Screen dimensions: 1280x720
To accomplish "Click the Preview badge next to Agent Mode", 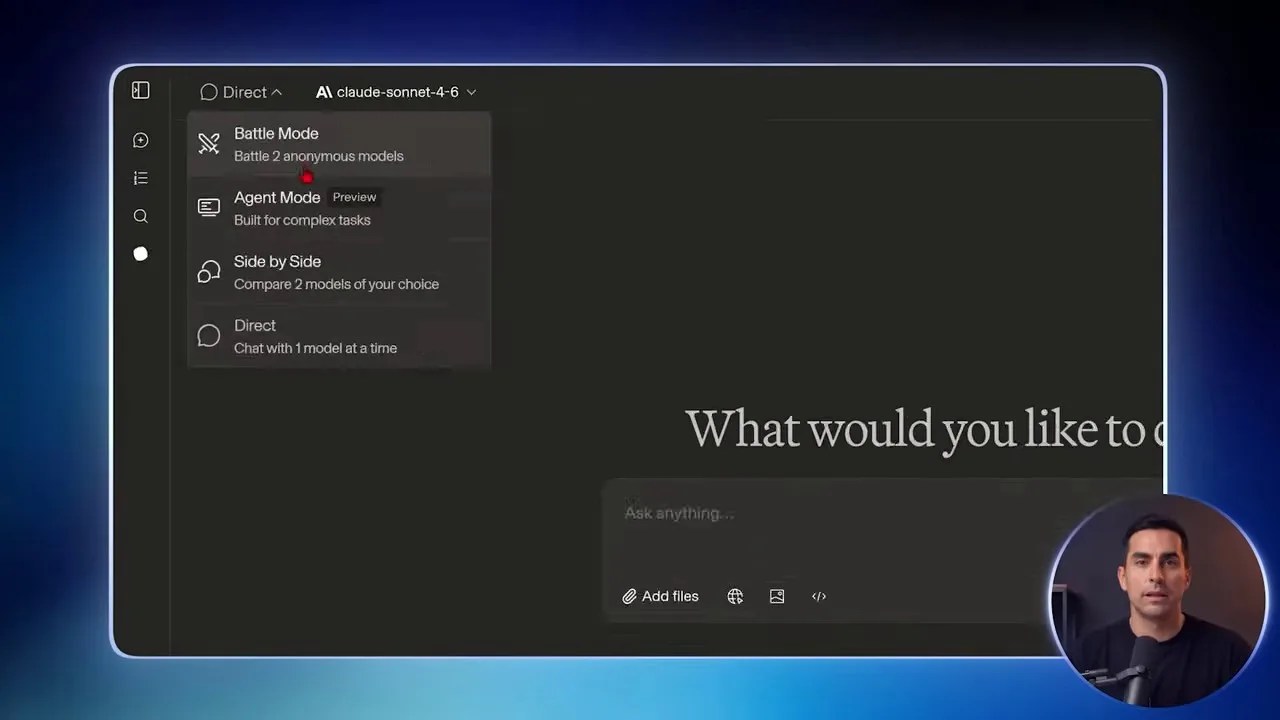I will (354, 197).
